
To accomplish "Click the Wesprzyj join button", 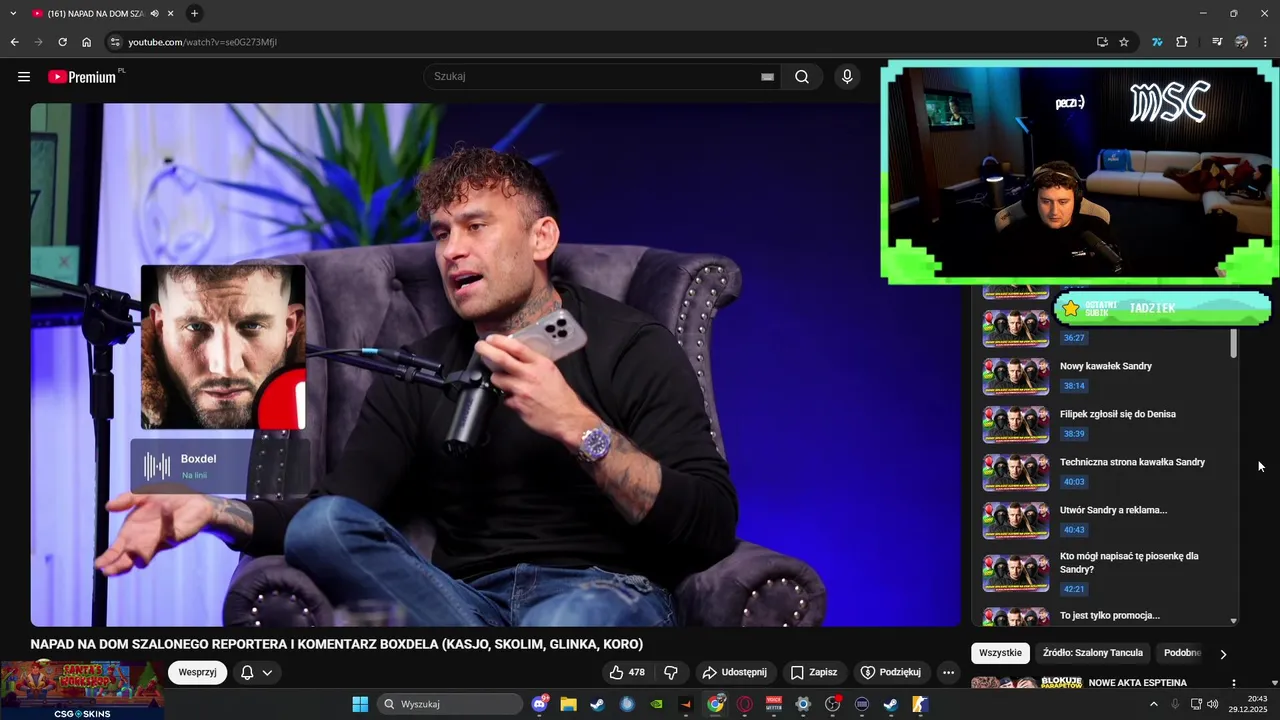I will click(x=197, y=672).
